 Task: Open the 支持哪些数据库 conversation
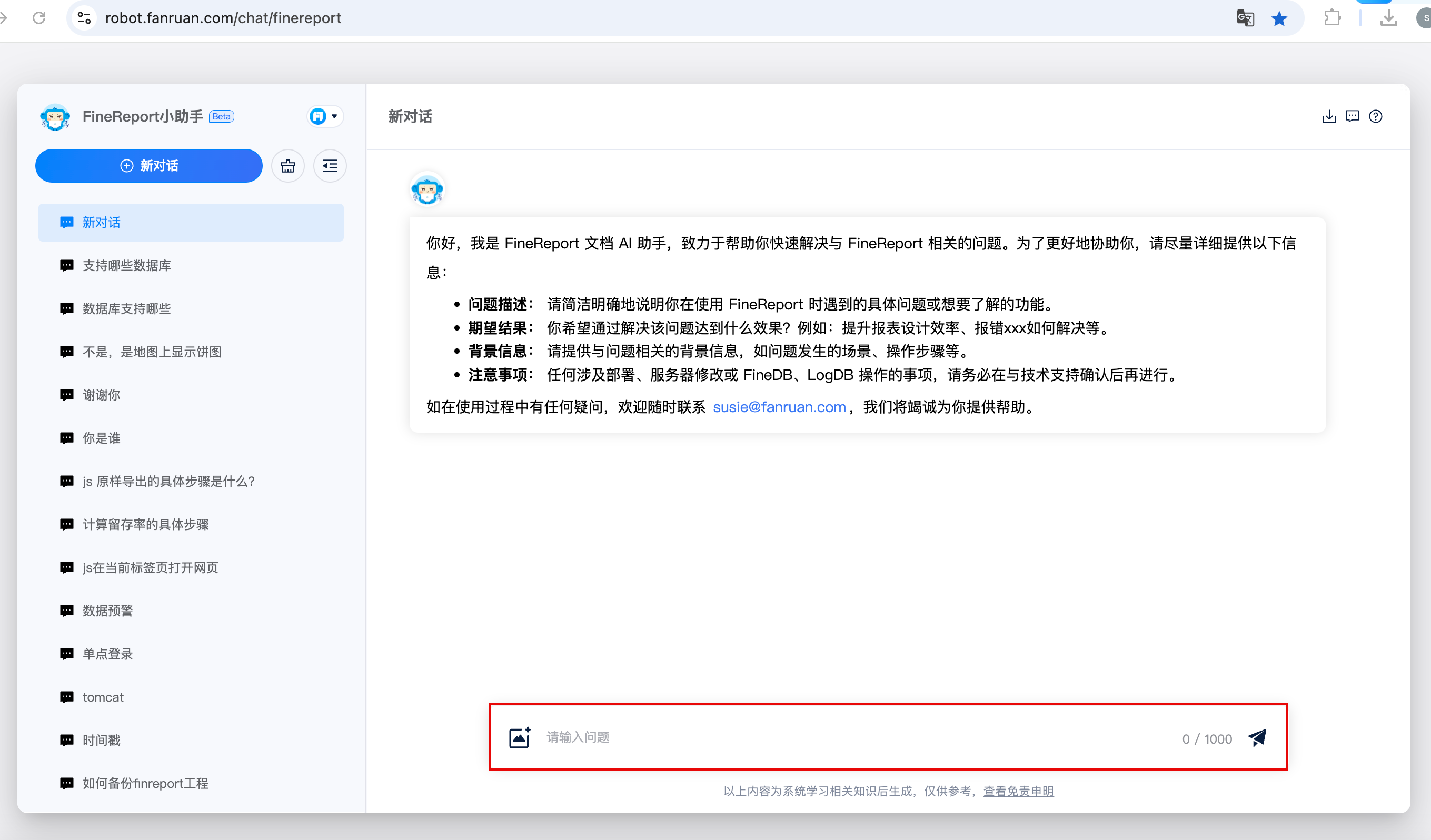pos(127,266)
